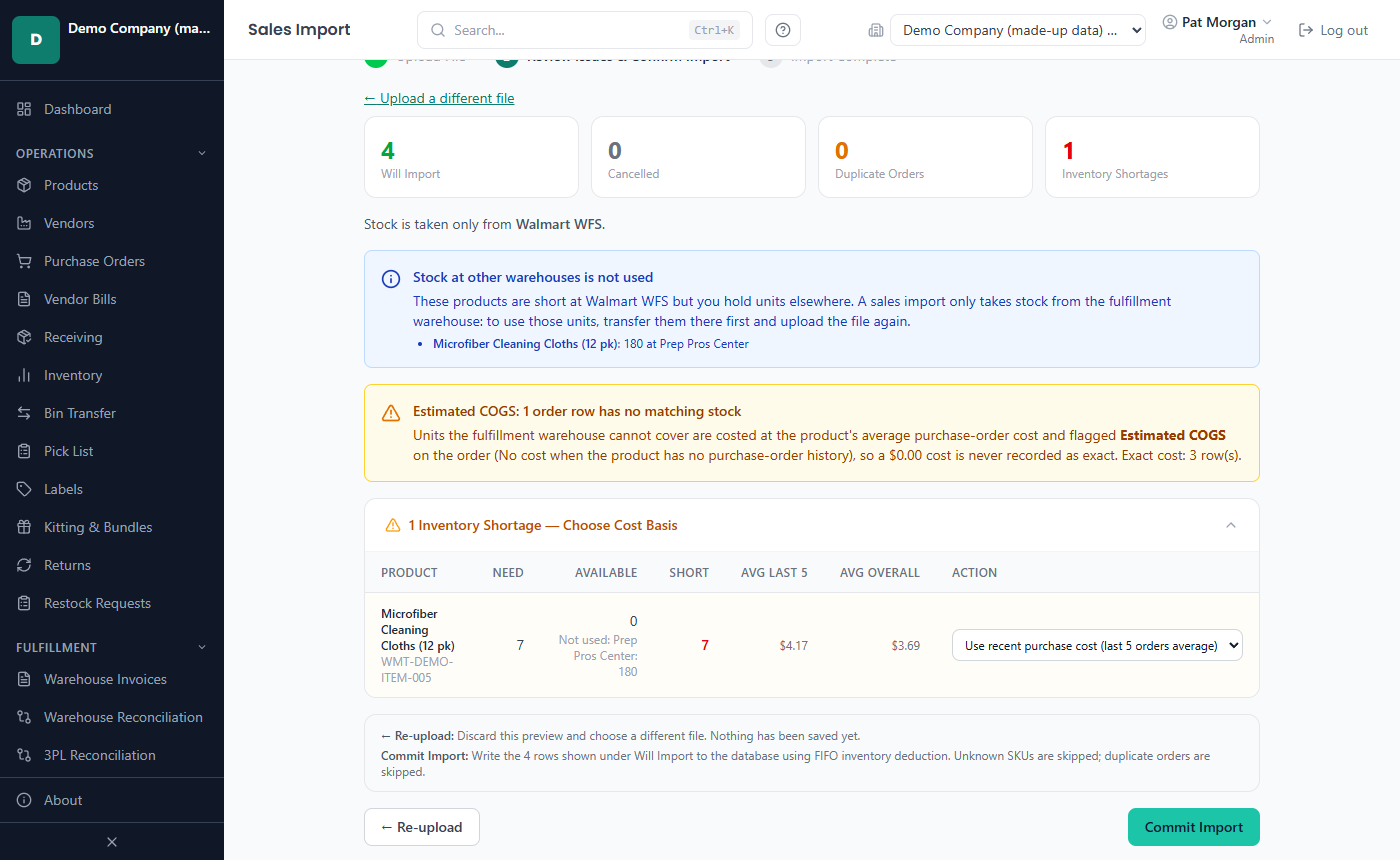Image resolution: width=1400 pixels, height=860 pixels.
Task: Click the Returns refresh icon
Action: (x=25, y=565)
